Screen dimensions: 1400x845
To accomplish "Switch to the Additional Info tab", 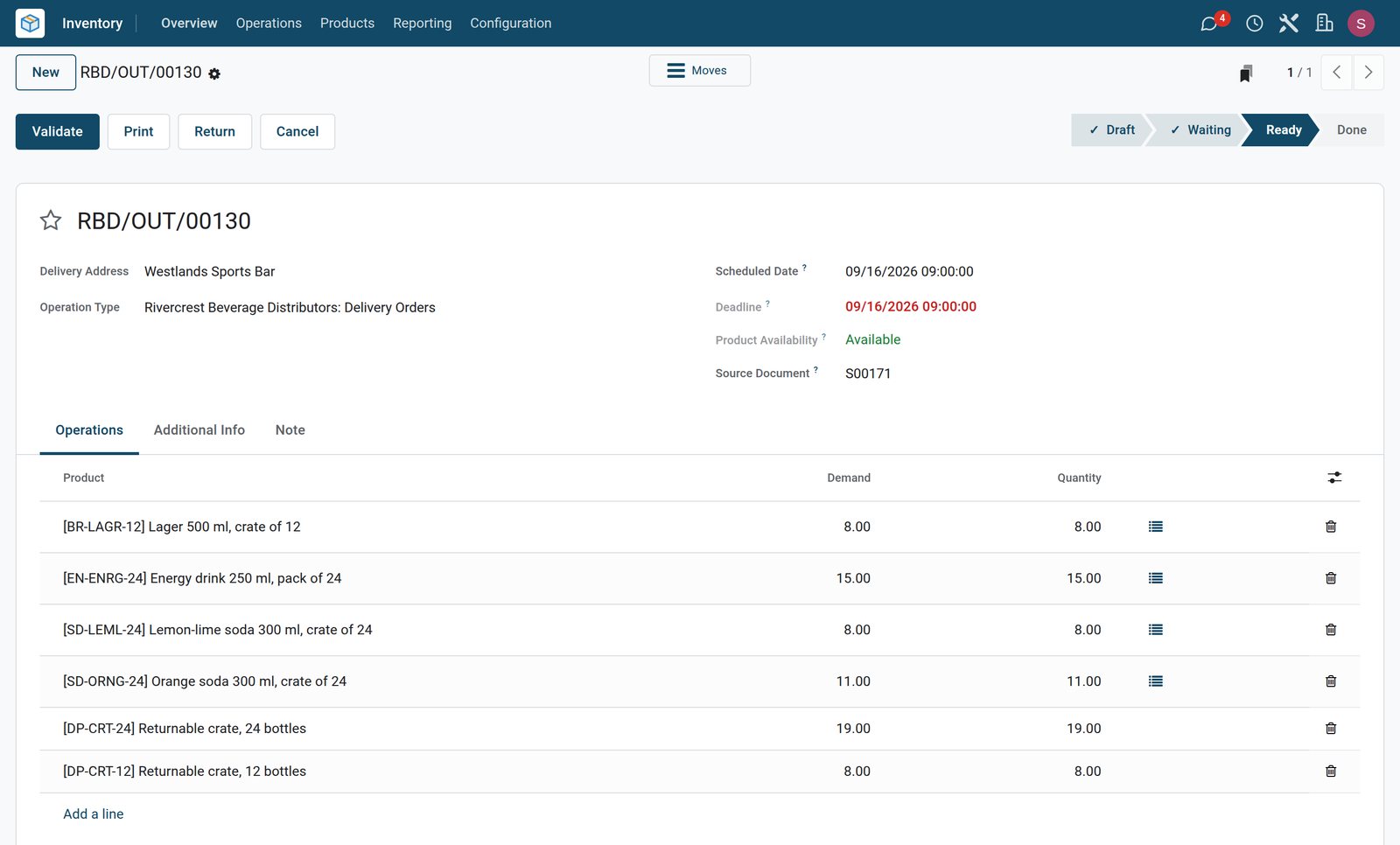I will click(199, 430).
